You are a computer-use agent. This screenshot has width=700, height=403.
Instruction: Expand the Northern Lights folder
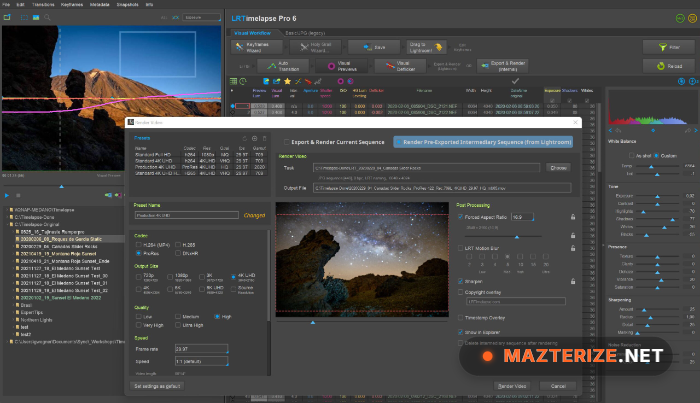click(x=13, y=320)
